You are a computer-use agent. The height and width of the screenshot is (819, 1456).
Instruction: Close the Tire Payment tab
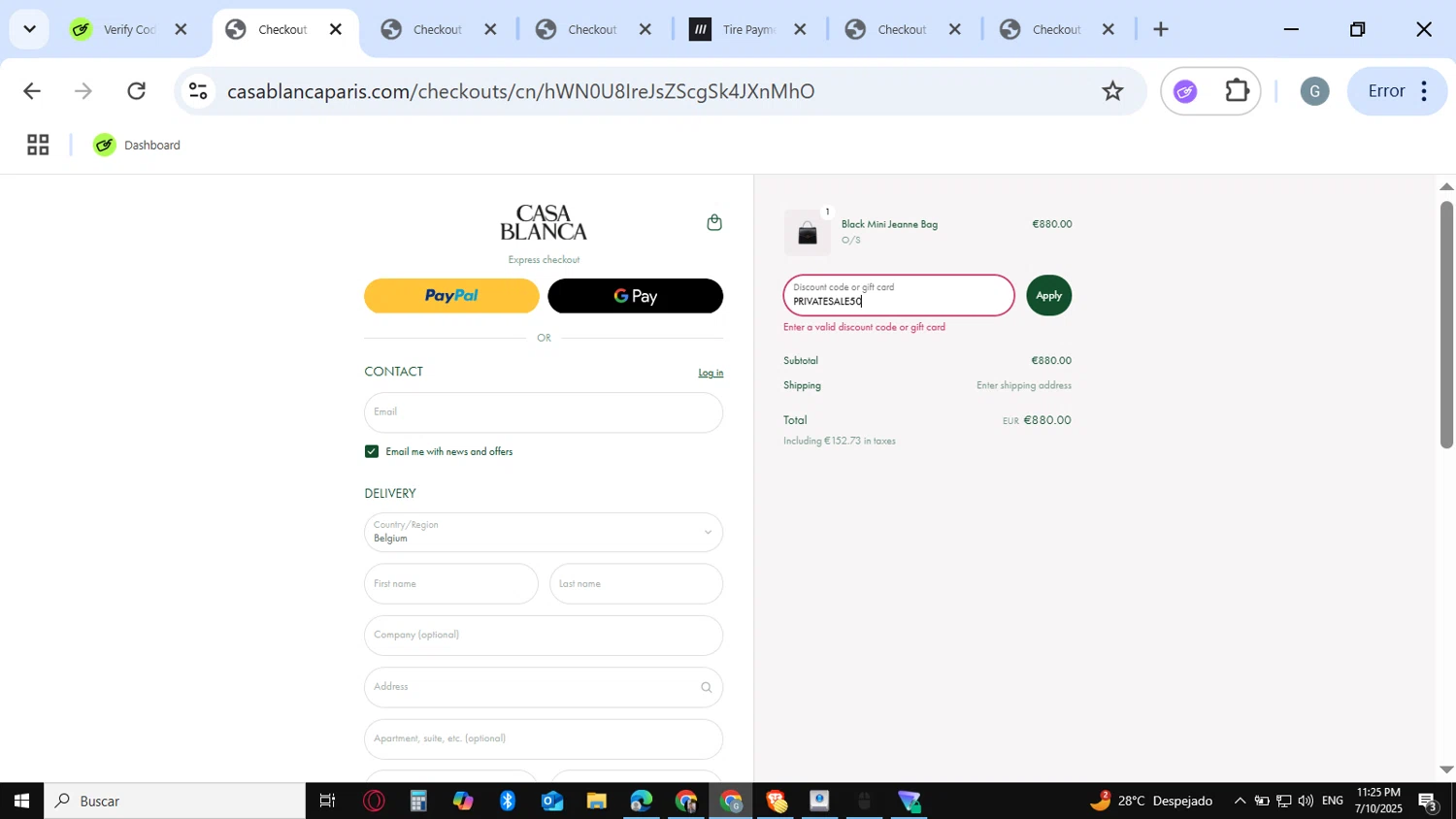(x=800, y=29)
